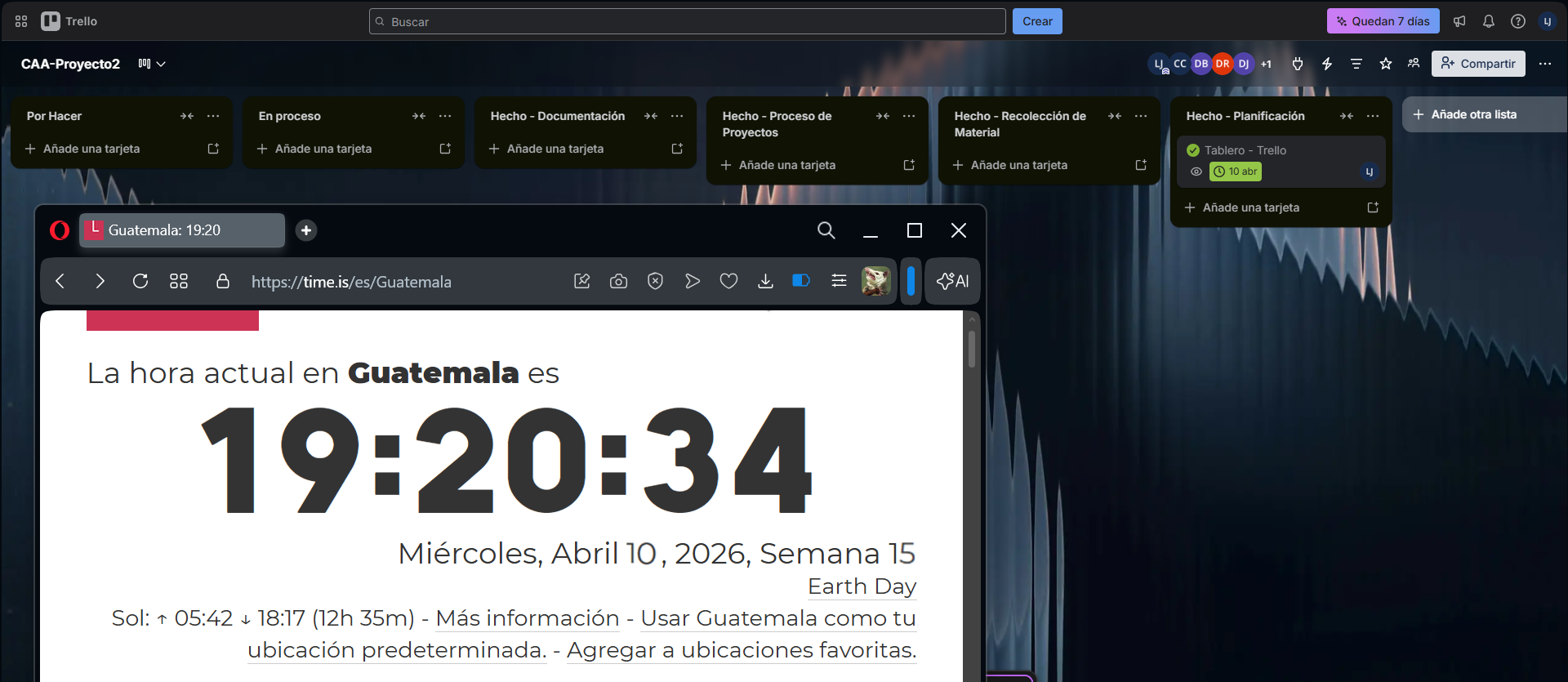
Task: Open the Más información link
Action: point(528,618)
